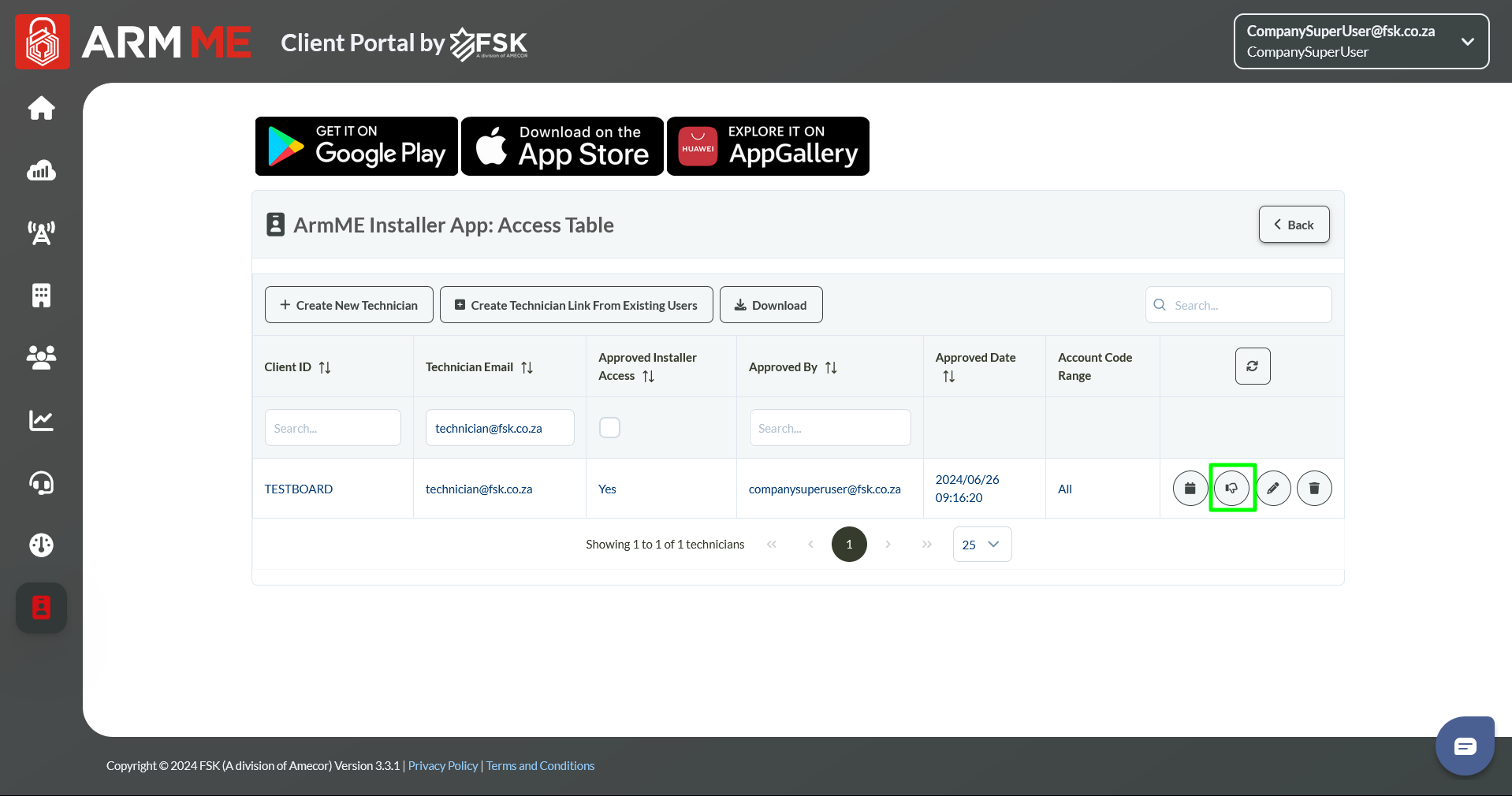This screenshot has width=1512, height=796.
Task: Sort the table by Client ID
Action: (325, 367)
